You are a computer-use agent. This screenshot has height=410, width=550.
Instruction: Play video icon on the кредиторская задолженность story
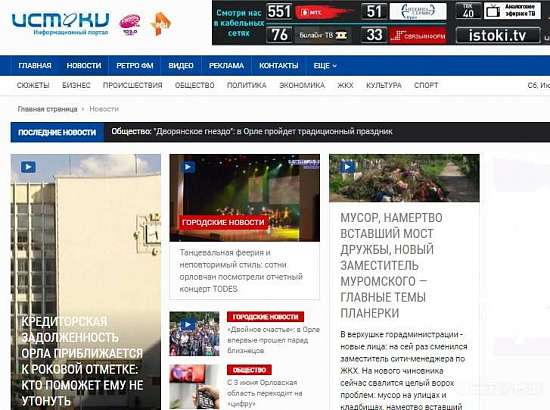[x=28, y=167]
